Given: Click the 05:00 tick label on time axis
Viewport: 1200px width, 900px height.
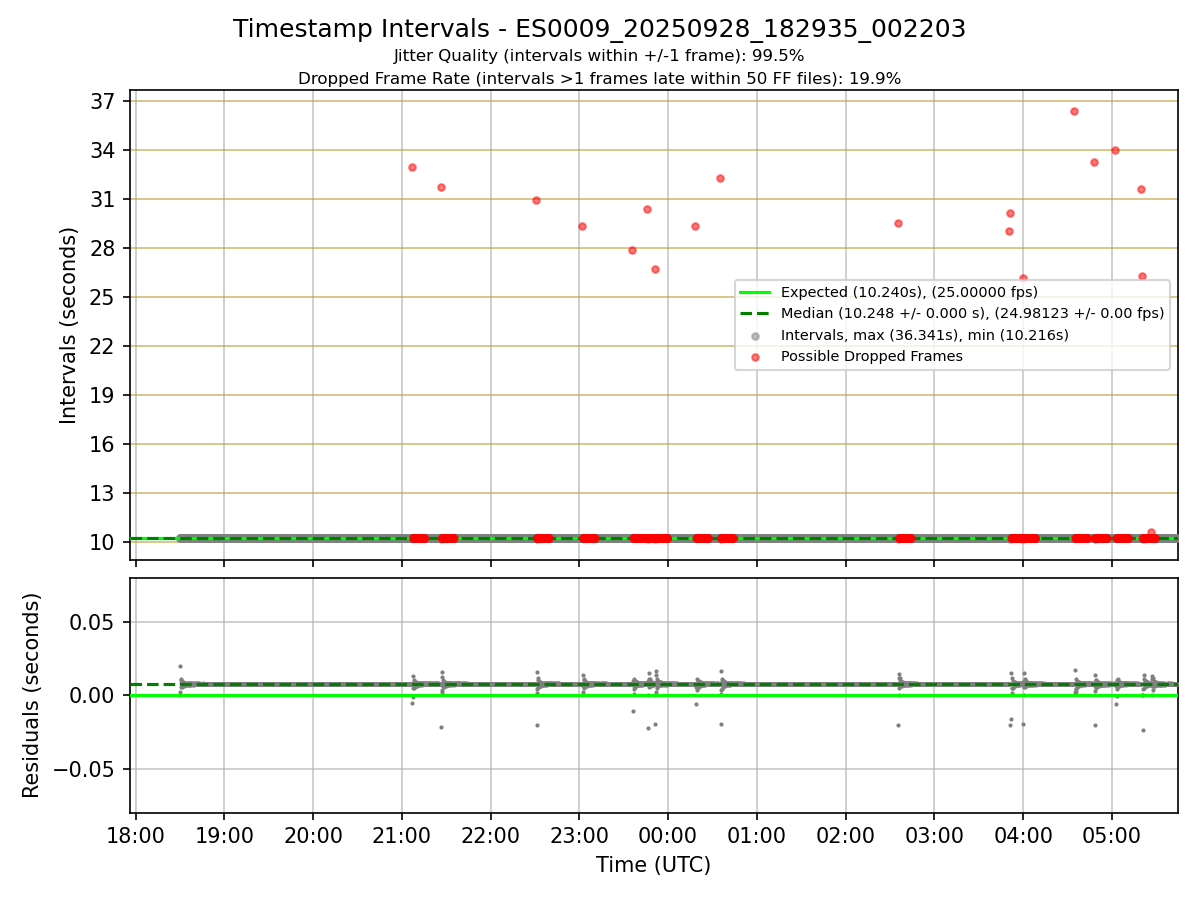Looking at the screenshot, I should (1111, 836).
